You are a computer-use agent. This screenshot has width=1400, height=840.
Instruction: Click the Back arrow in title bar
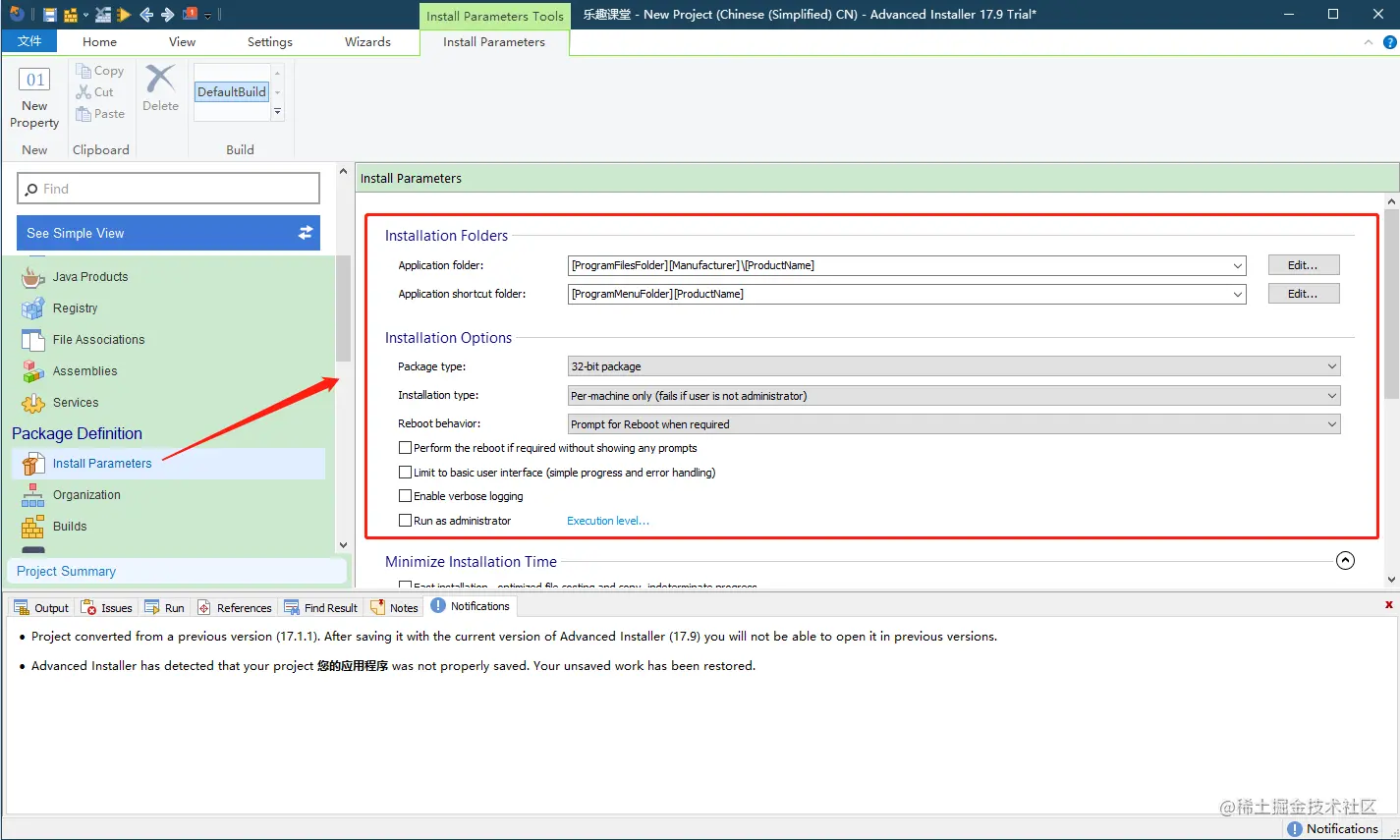tap(146, 15)
